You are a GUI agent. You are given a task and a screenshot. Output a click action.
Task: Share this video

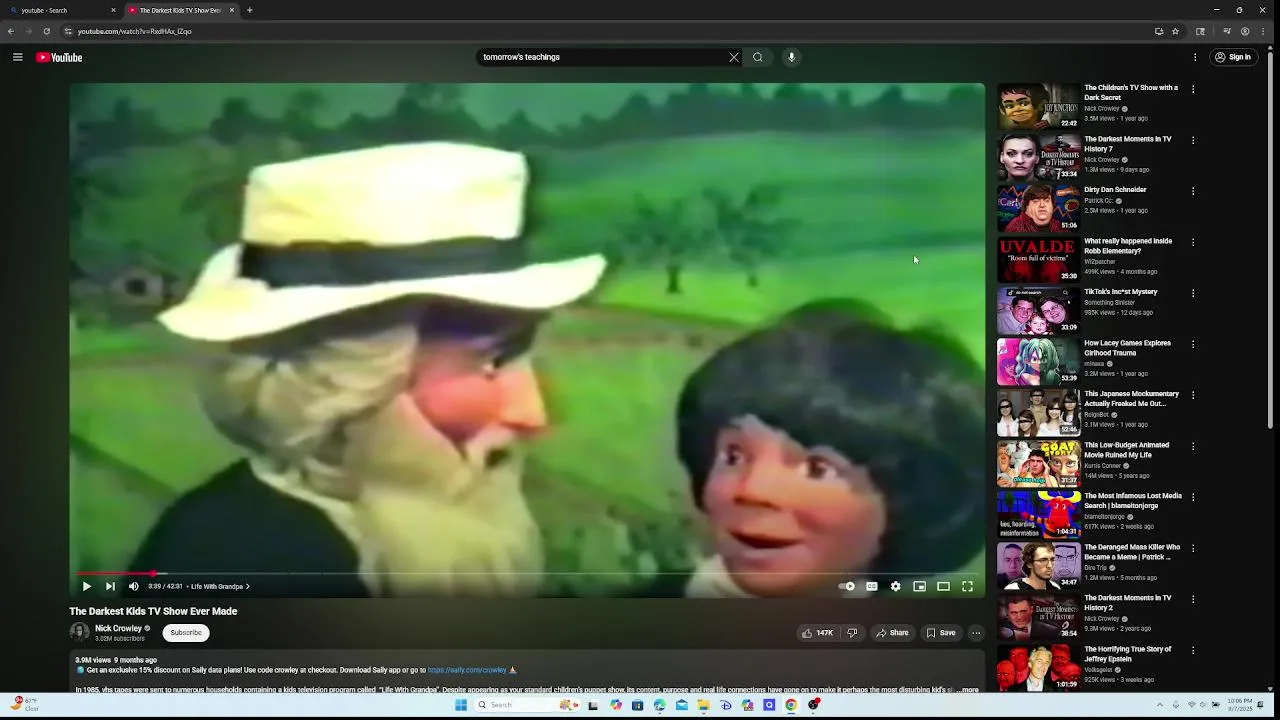point(892,633)
